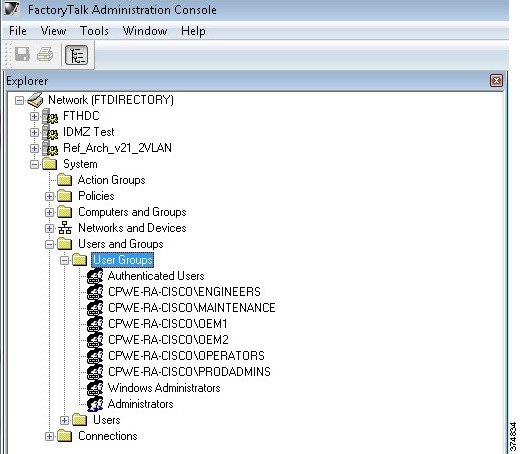530x454 pixels.
Task: Open the Tools menu
Action: click(x=94, y=31)
